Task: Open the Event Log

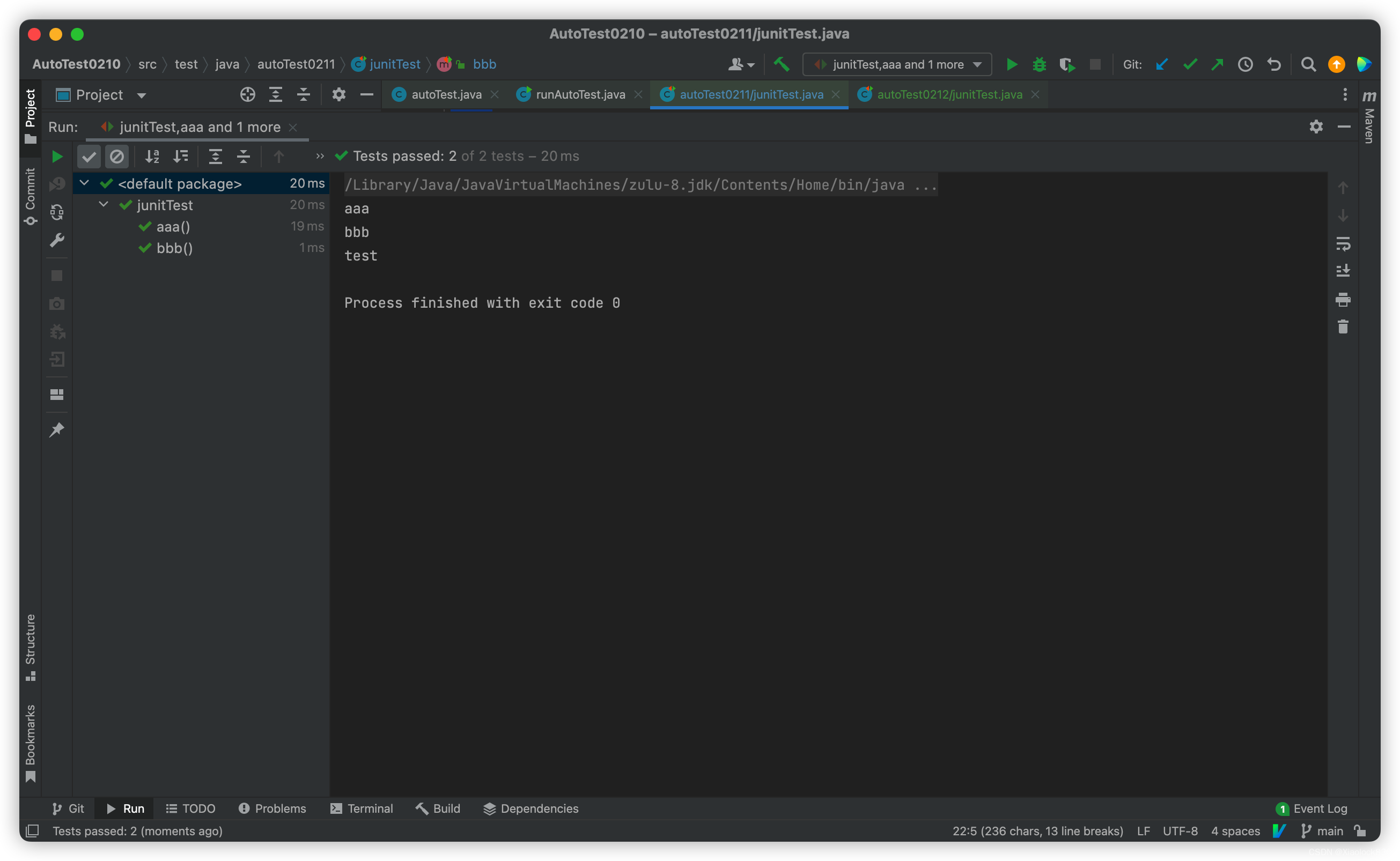Action: click(1312, 808)
